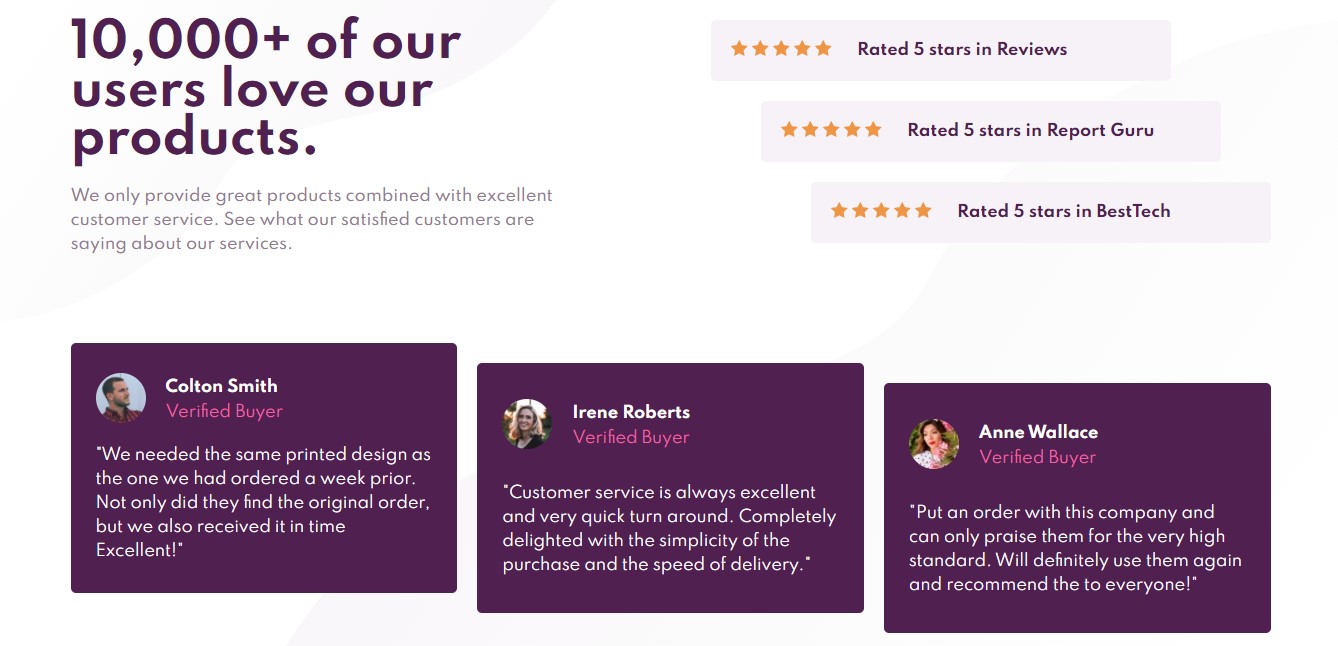1338x646 pixels.
Task: Click the middle star in the Report Guru rating
Action: pos(831,129)
